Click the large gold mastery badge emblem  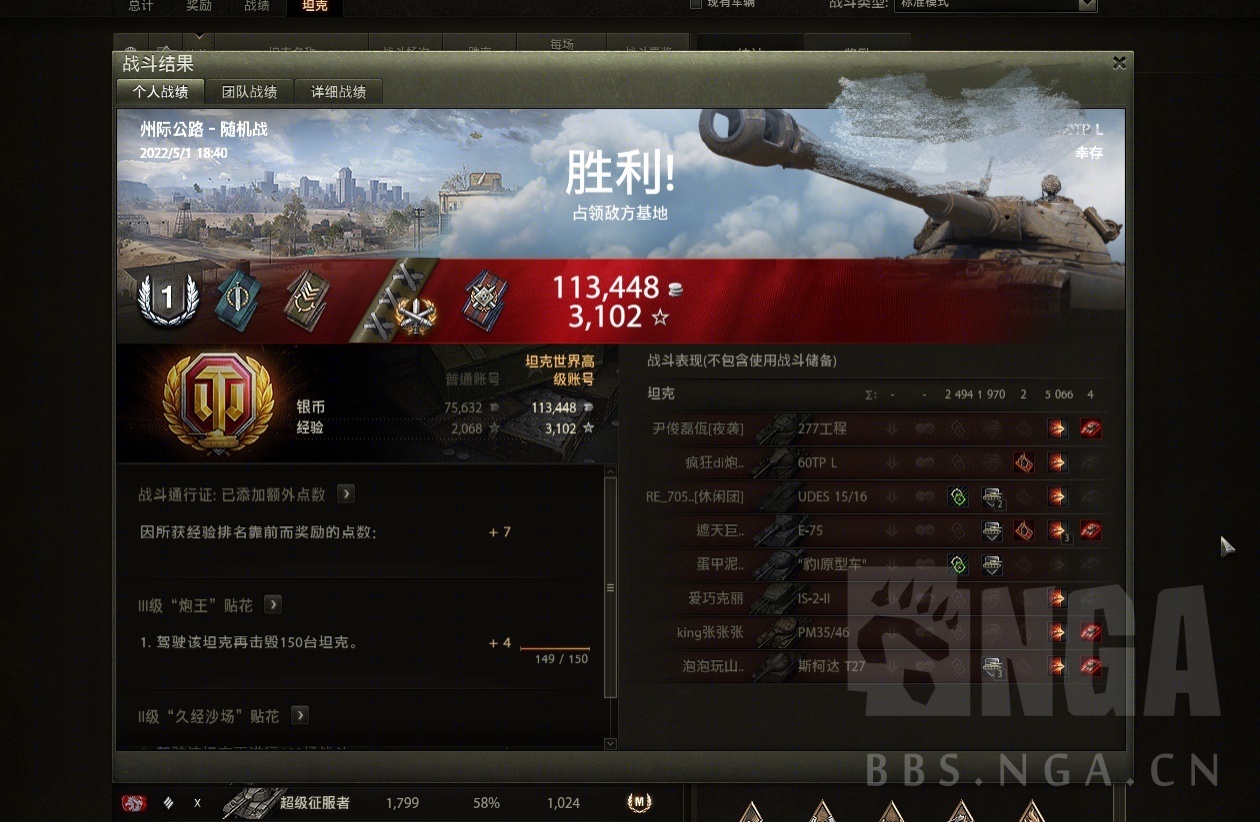point(217,402)
